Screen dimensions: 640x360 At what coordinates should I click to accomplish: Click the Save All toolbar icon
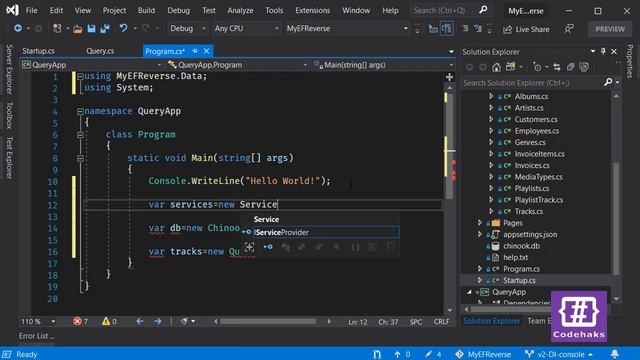[x=105, y=29]
